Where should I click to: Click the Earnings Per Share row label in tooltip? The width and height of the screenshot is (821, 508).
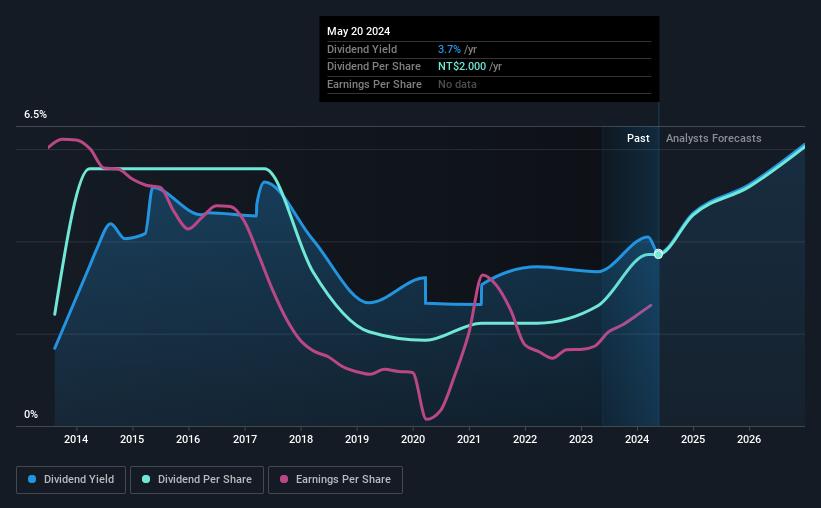[x=374, y=84]
